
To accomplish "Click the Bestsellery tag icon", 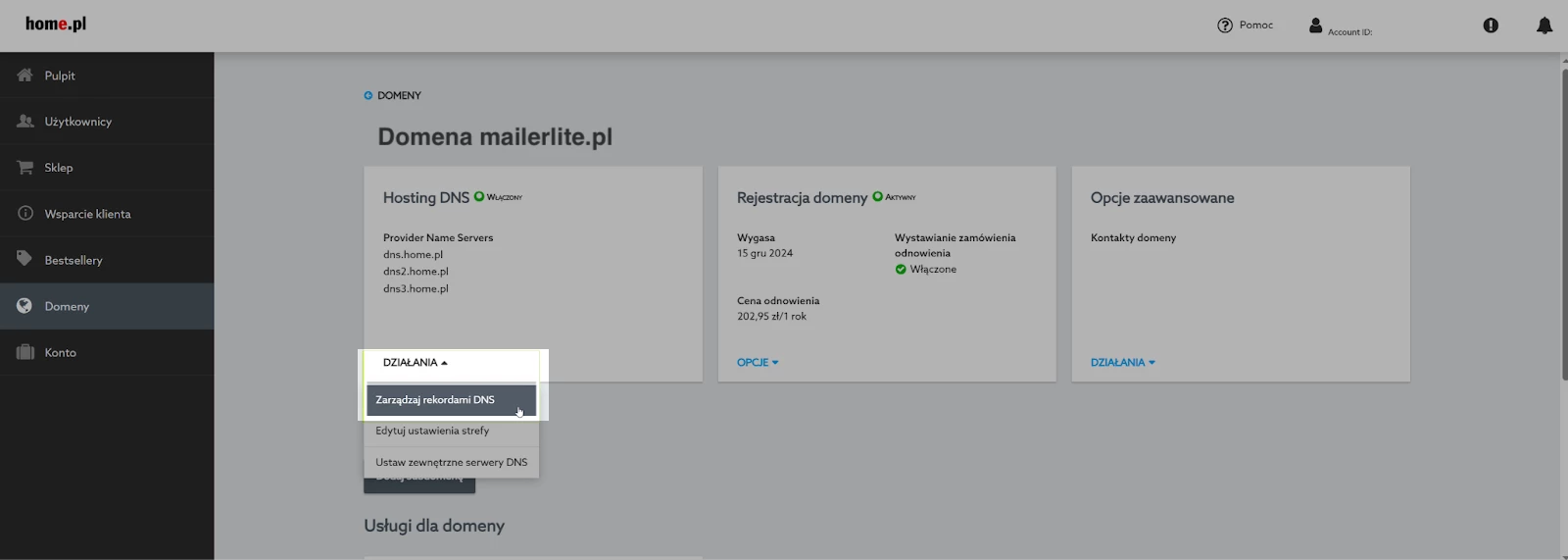I will click(x=25, y=259).
